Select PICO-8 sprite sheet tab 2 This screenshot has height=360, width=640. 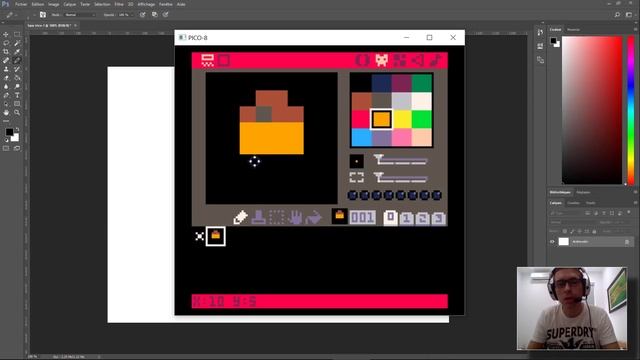coord(422,218)
